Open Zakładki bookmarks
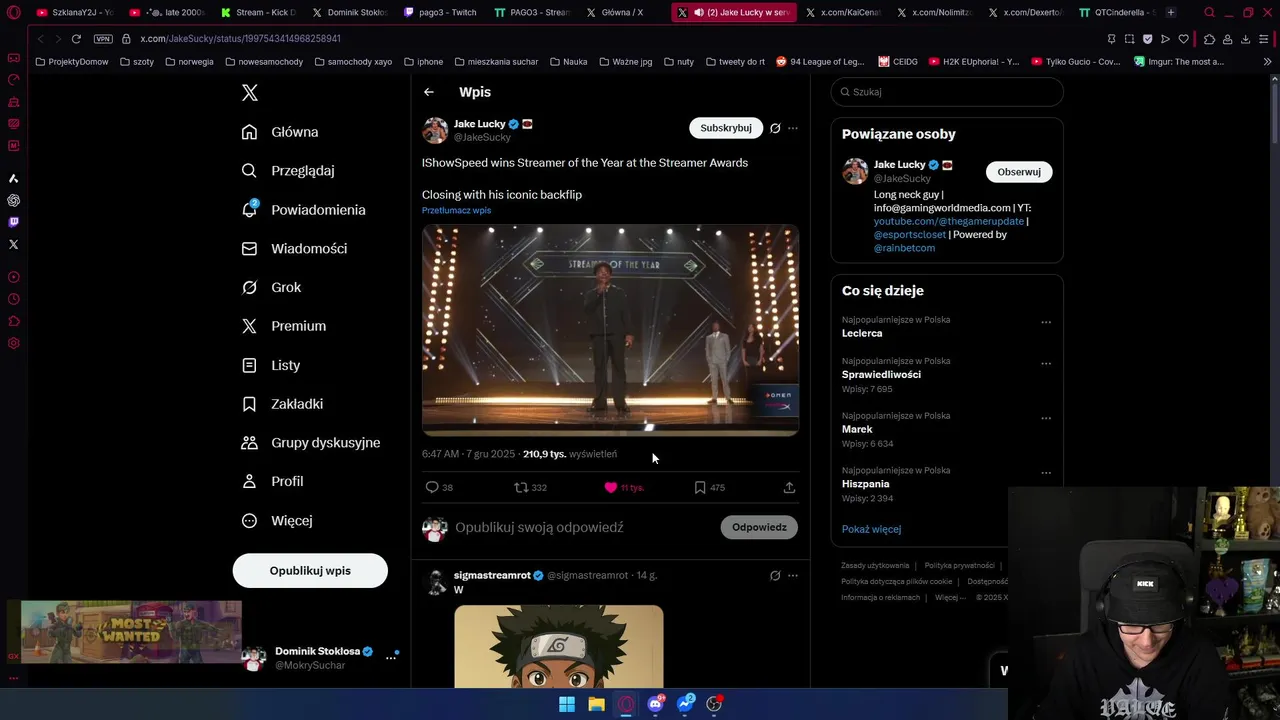The image size is (1280, 720). pos(282,404)
